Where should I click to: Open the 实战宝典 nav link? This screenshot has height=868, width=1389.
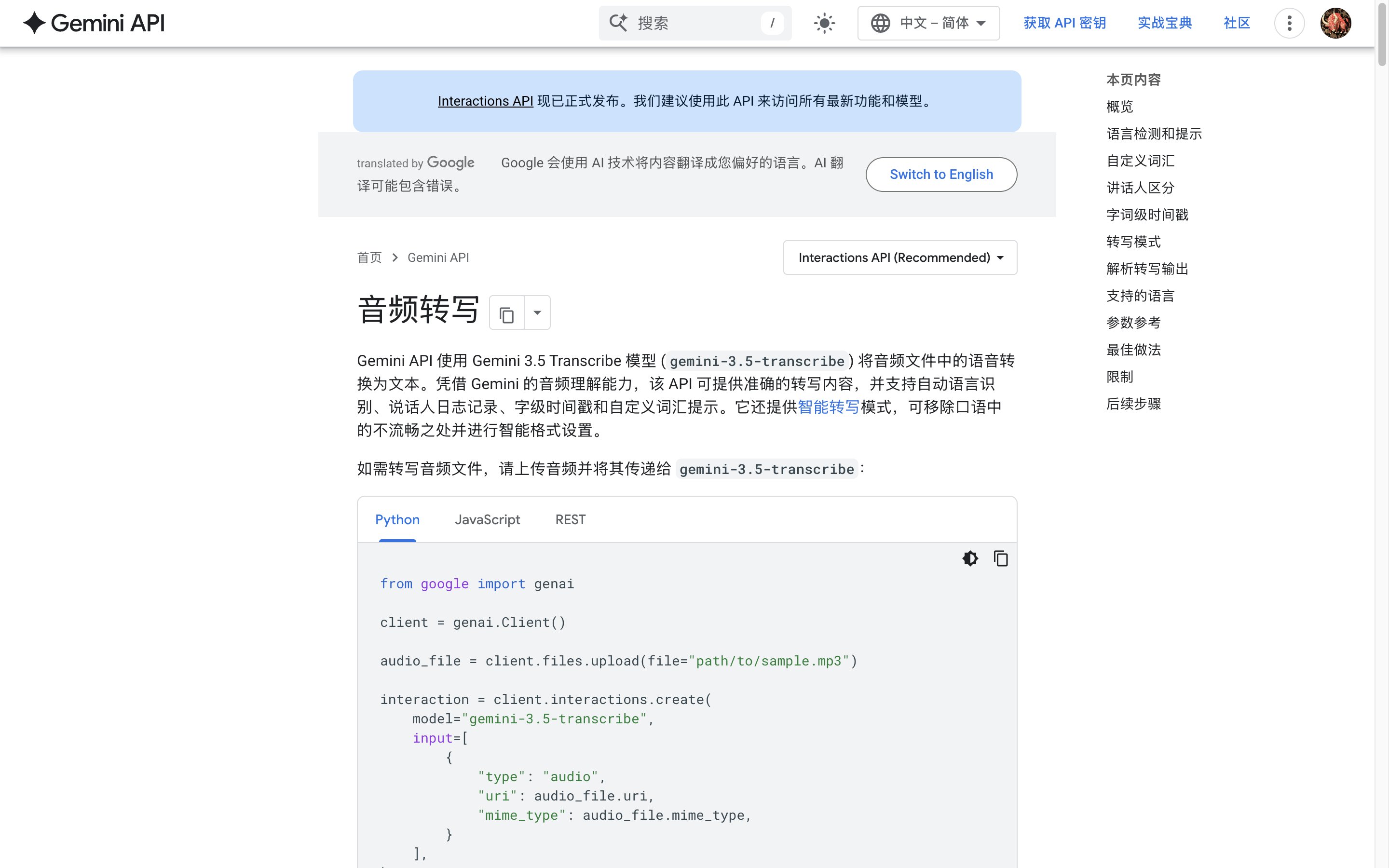point(1165,23)
